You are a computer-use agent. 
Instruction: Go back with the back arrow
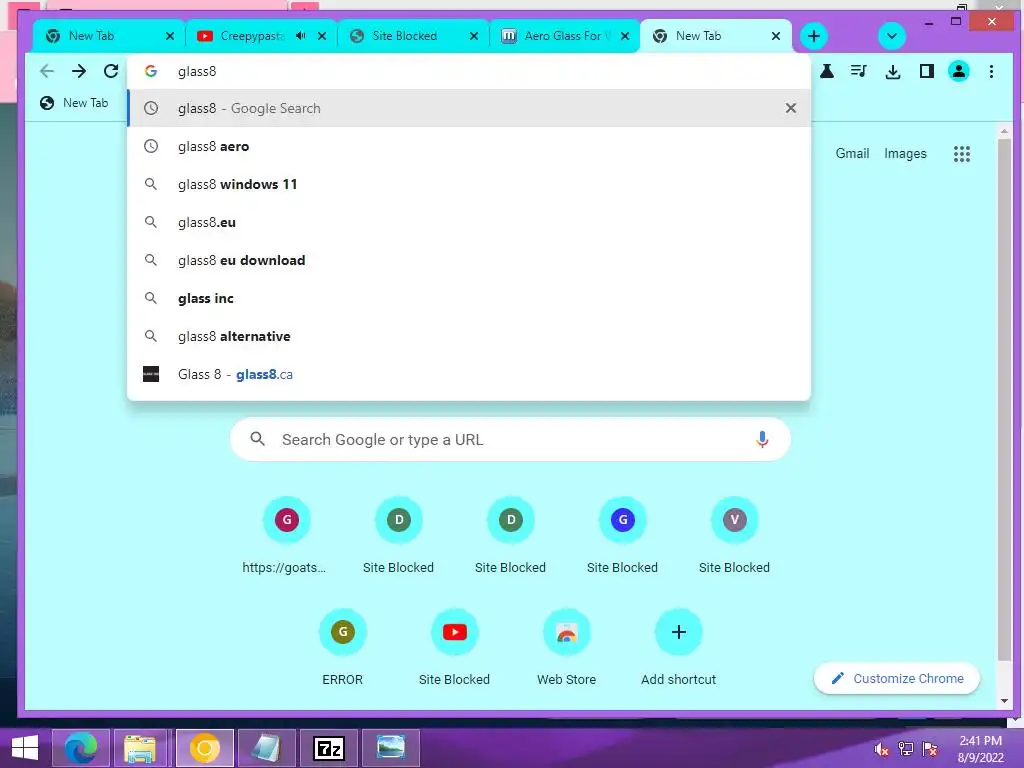click(46, 71)
